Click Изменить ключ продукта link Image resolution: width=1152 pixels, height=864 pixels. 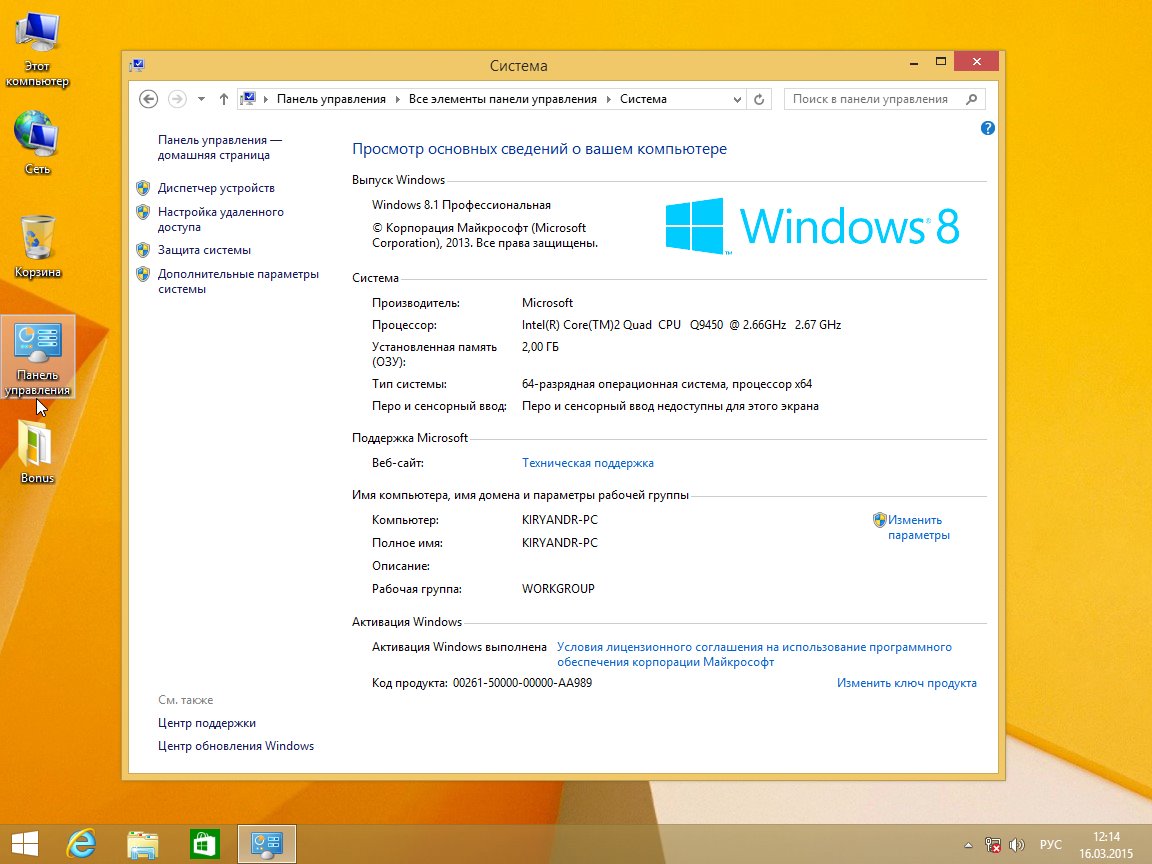(x=906, y=683)
